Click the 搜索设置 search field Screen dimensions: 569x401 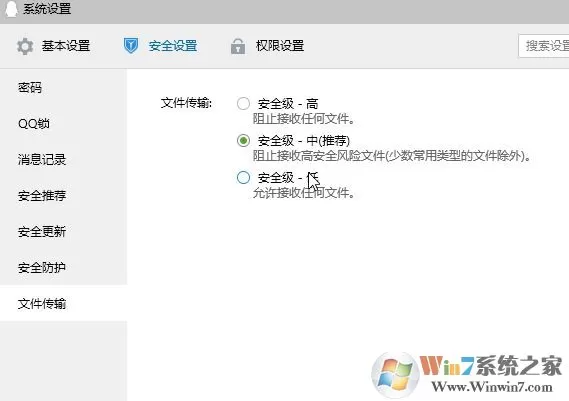[x=544, y=46]
